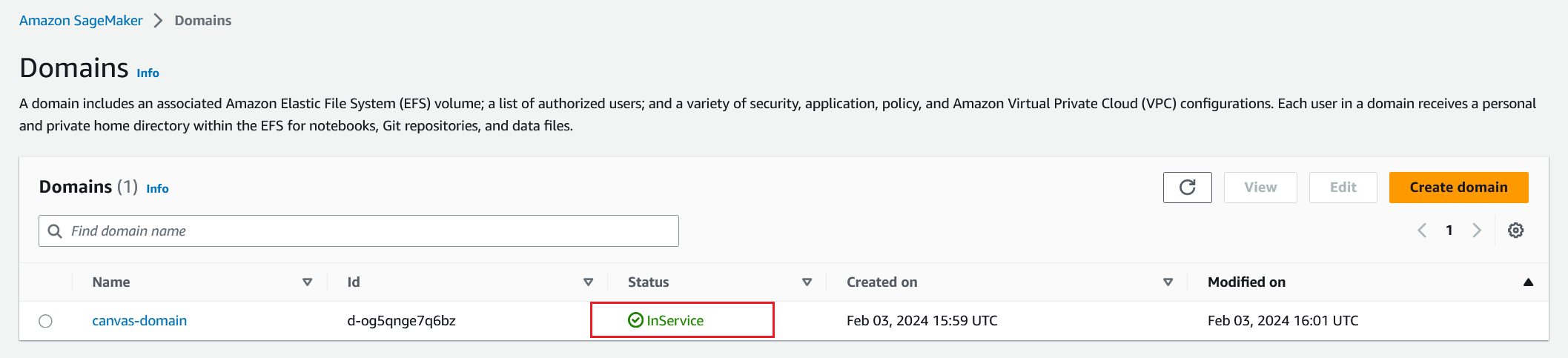Image resolution: width=1568 pixels, height=358 pixels.
Task: Sort by Id column arrow
Action: 589,282
